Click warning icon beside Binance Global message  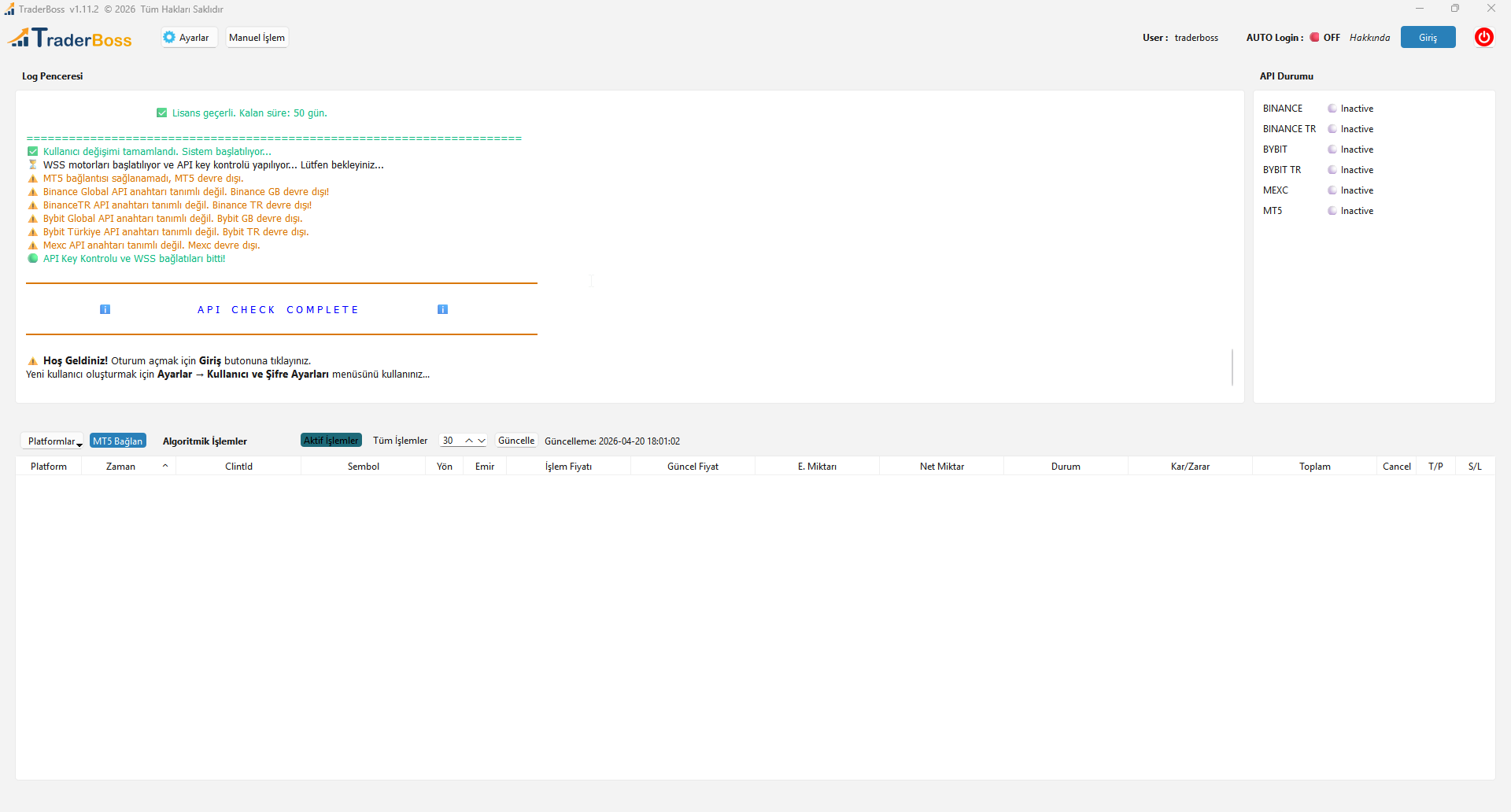click(32, 192)
